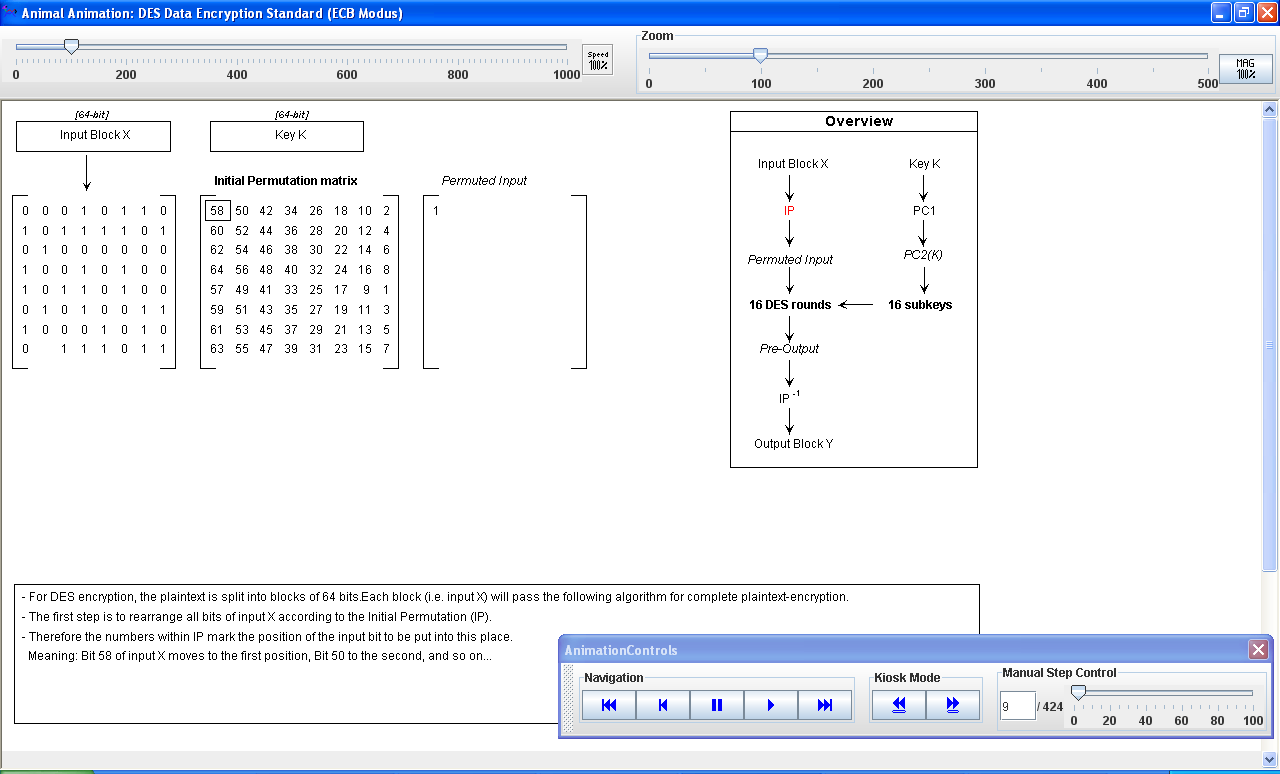The height and width of the screenshot is (774, 1280).
Task: Click the '/ 424' total steps label
Action: coord(1051,706)
